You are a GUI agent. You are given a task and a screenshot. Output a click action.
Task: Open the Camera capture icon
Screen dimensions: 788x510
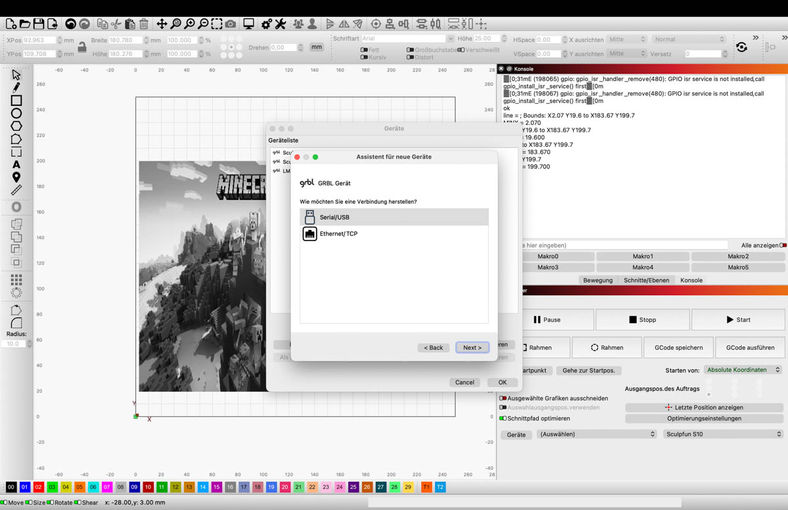(x=230, y=24)
